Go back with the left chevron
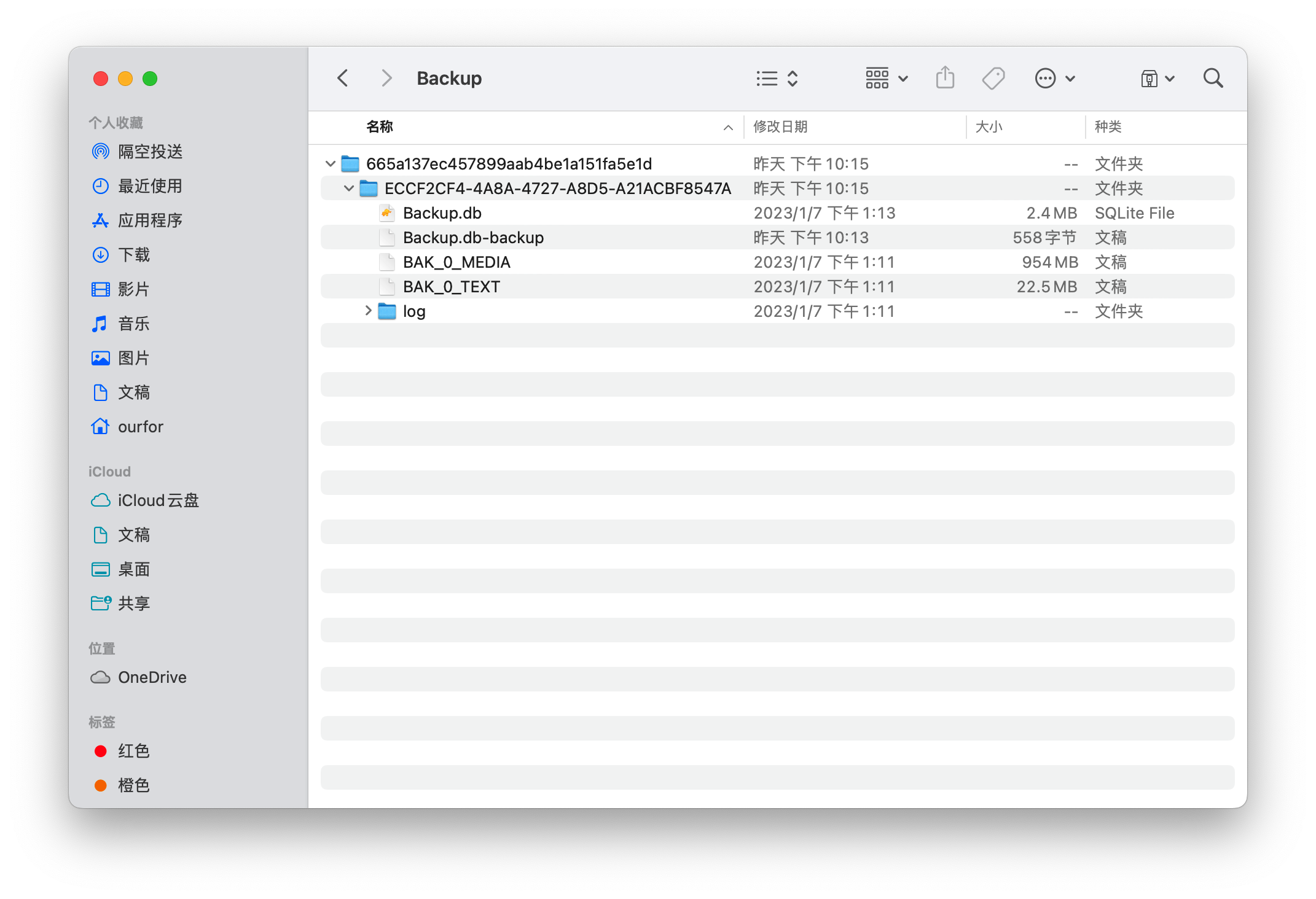The image size is (1316, 899). point(343,78)
